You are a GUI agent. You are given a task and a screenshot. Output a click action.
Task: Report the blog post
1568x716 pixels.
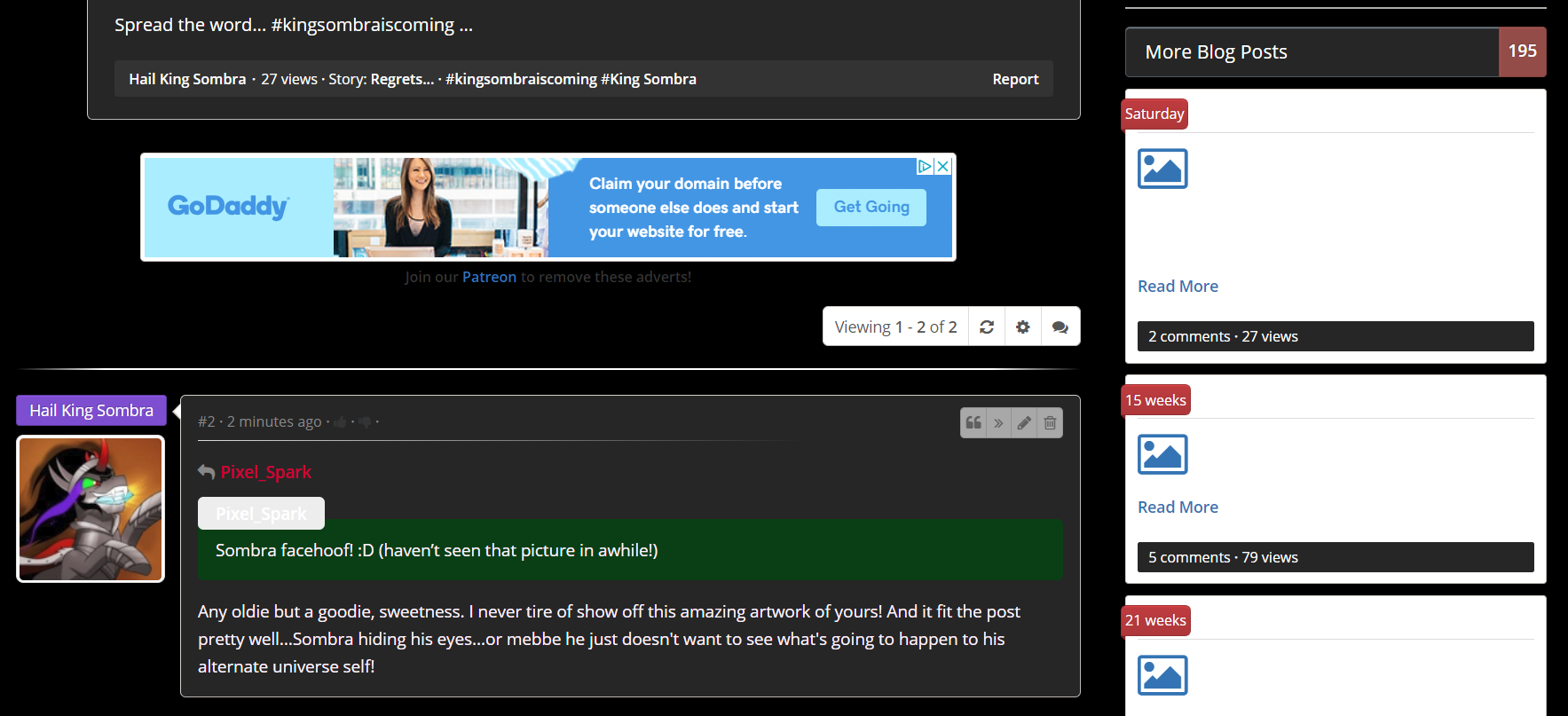point(1015,79)
